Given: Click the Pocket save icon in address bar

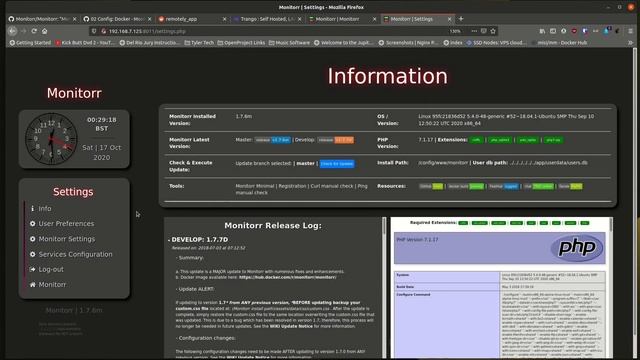Looking at the screenshot, I should coord(484,31).
